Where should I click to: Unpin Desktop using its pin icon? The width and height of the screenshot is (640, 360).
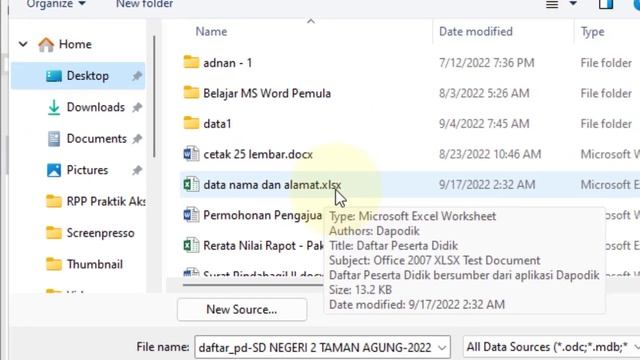click(137, 76)
